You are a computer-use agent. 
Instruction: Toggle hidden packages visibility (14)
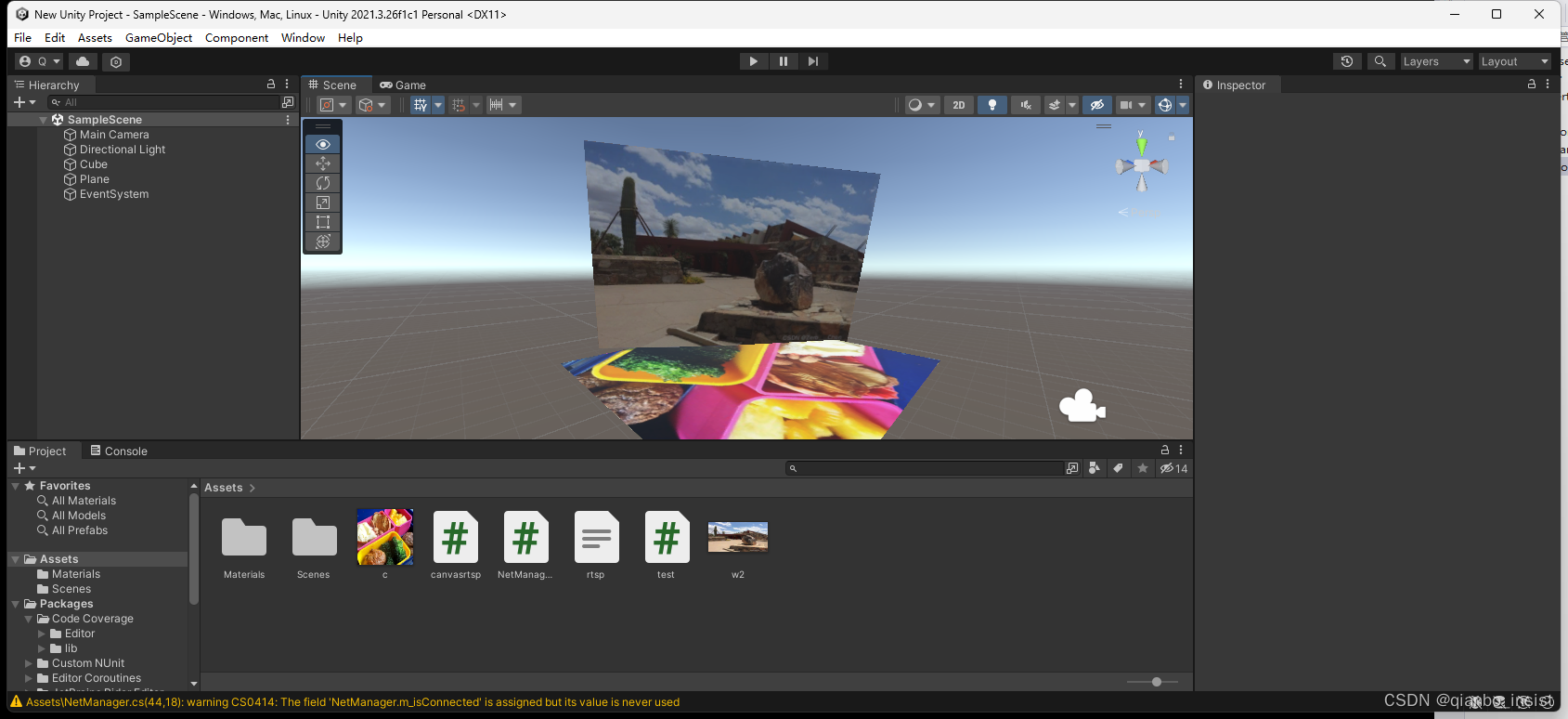[x=1173, y=468]
